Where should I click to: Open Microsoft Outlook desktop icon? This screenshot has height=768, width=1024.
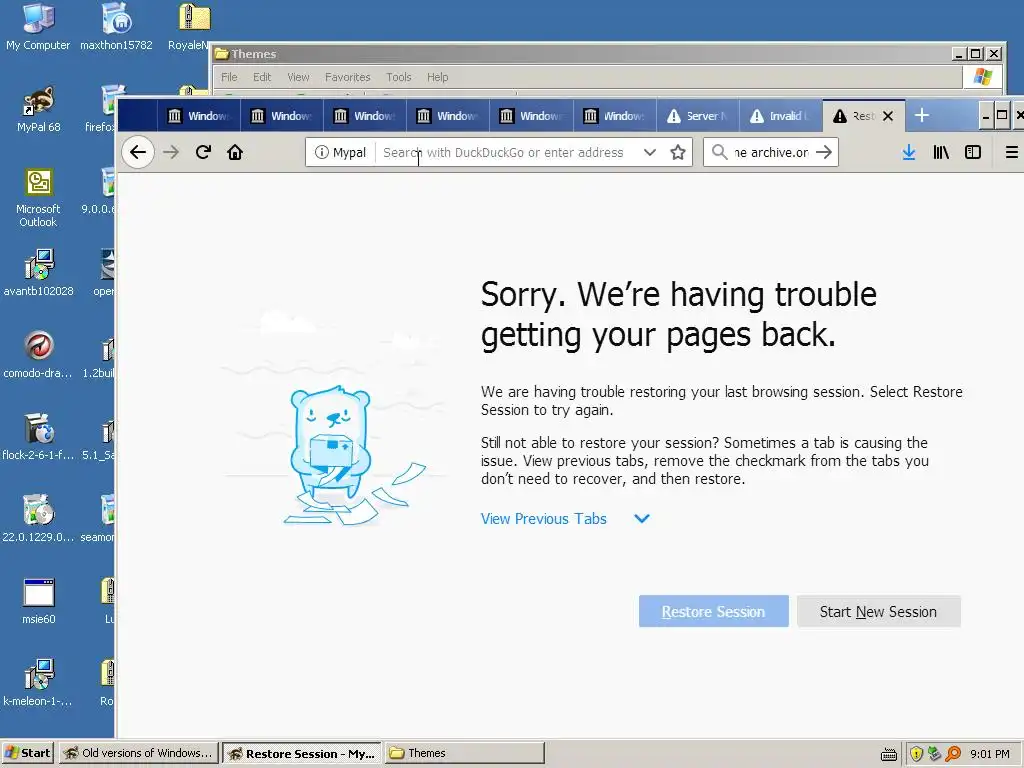39,197
